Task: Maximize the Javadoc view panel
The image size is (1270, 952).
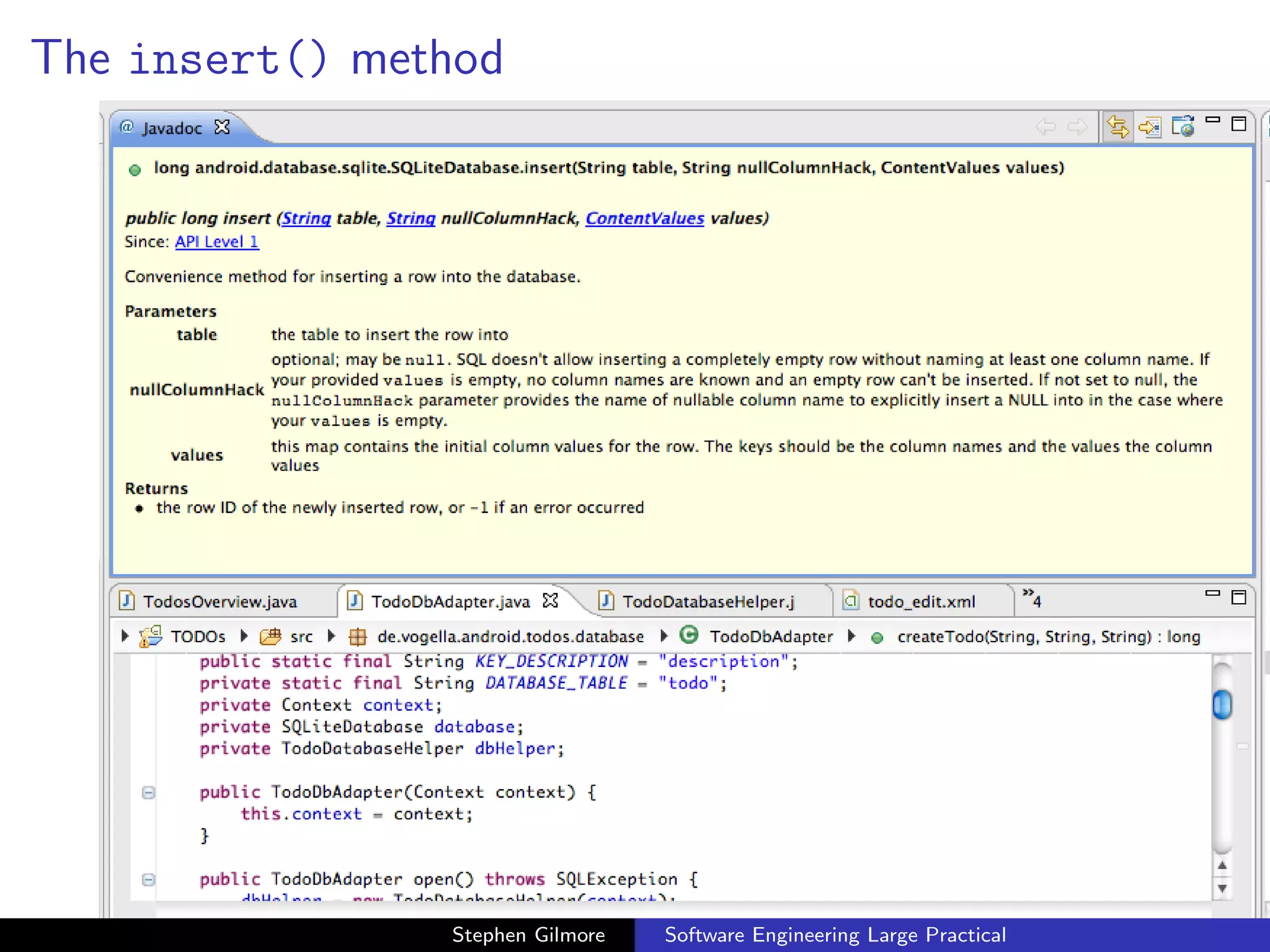Action: click(1239, 124)
